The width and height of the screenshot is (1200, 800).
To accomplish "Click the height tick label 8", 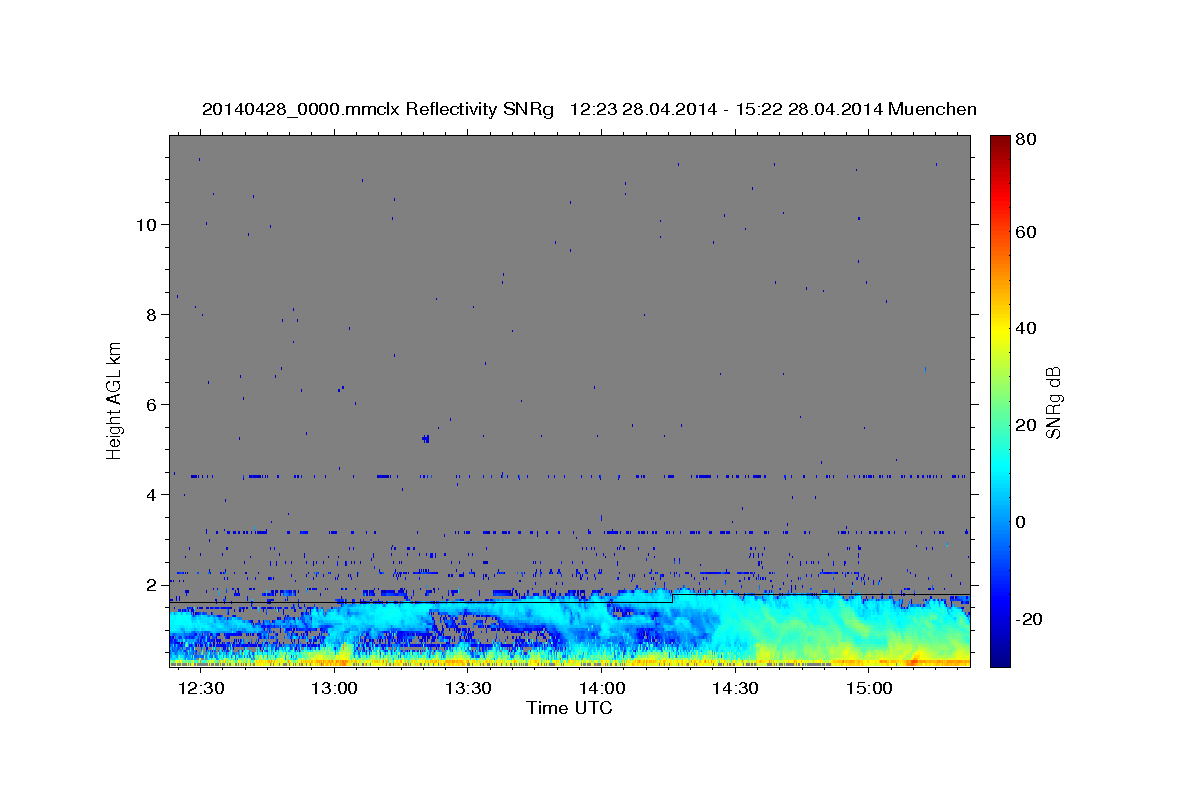I will click(149, 314).
